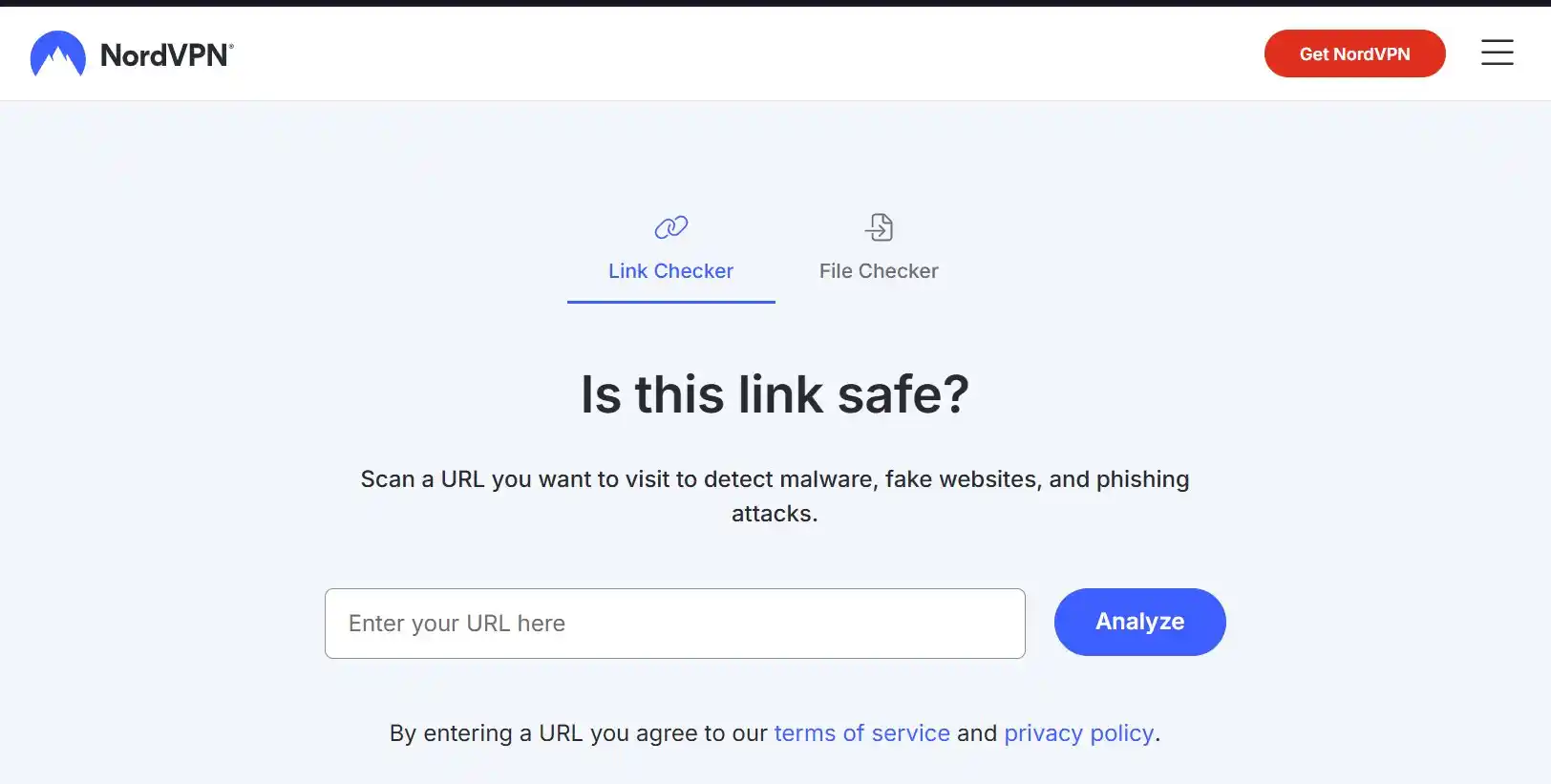Open the terms of service link
The height and width of the screenshot is (784, 1551).
[861, 733]
